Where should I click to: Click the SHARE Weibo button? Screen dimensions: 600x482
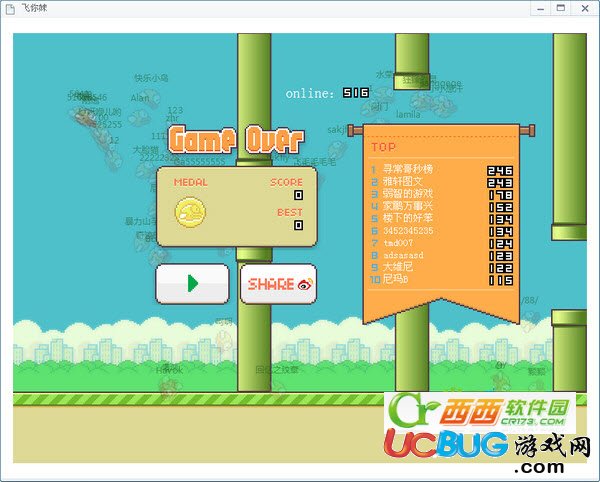(278, 284)
